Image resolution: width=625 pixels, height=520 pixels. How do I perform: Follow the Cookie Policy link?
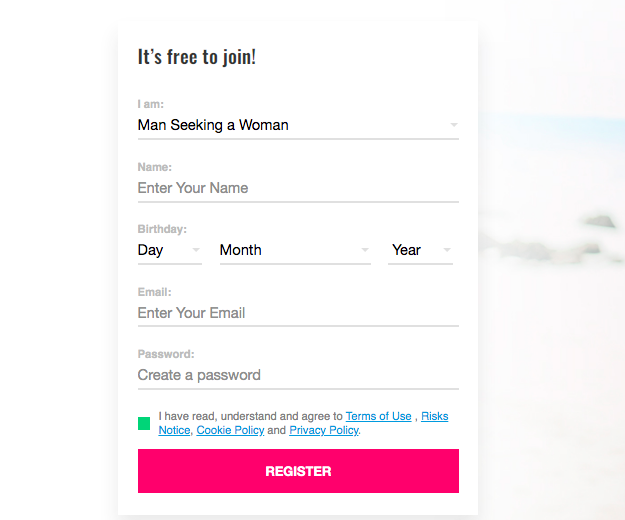pyautogui.click(x=230, y=430)
